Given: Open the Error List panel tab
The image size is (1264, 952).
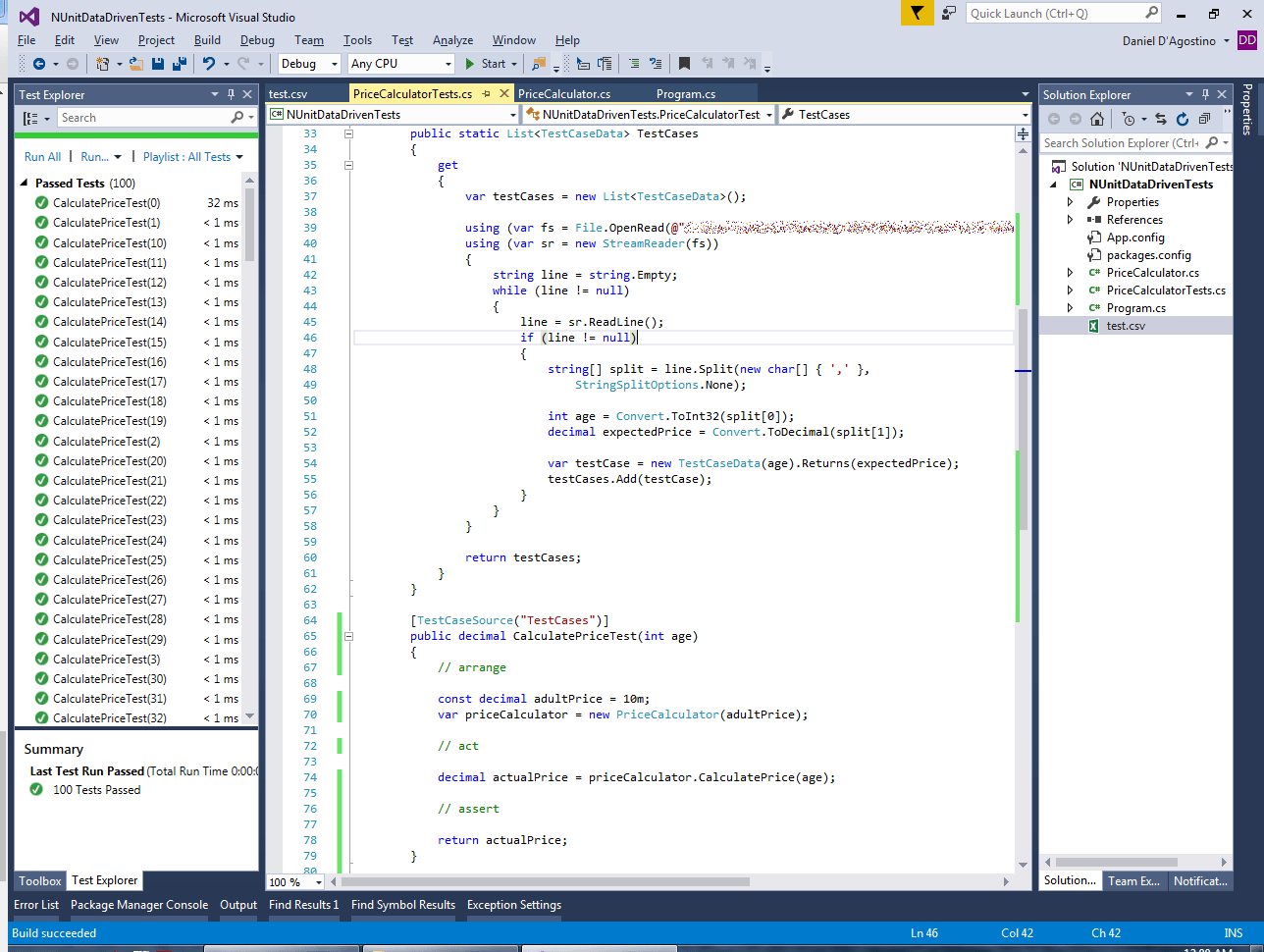Looking at the screenshot, I should 36,905.
